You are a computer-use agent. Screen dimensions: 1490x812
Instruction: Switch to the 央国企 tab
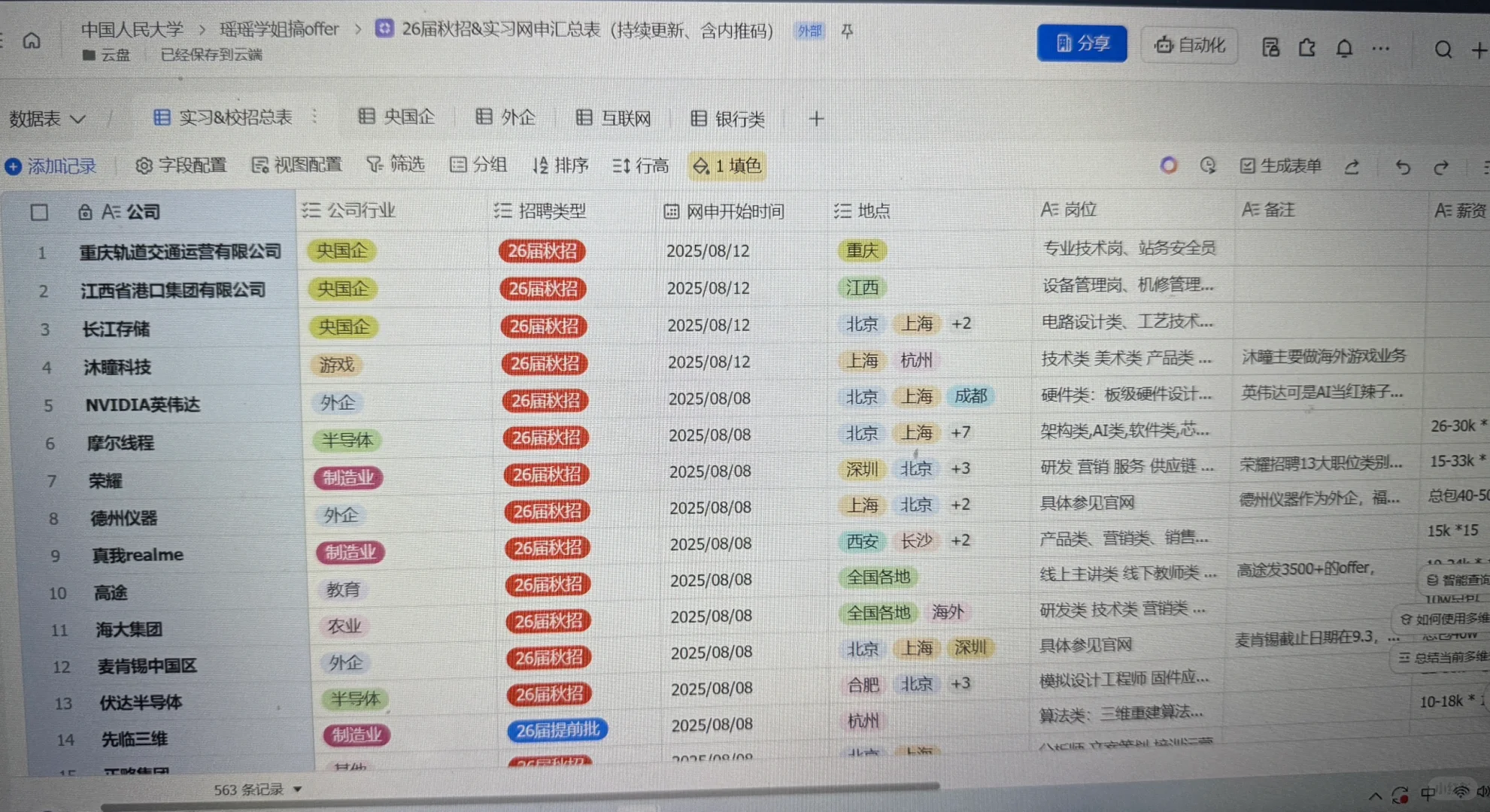tap(397, 117)
